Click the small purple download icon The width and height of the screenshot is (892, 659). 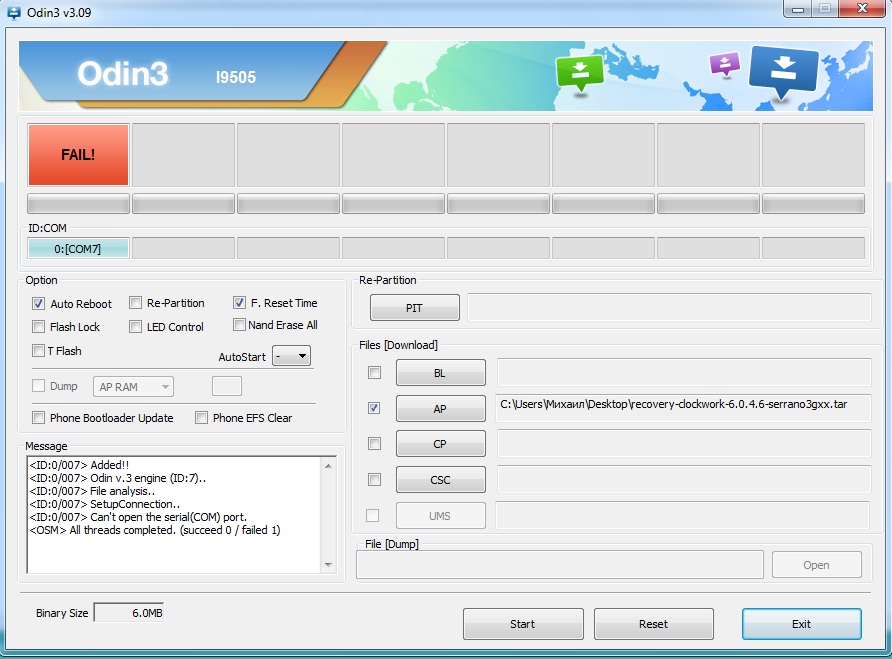(724, 64)
